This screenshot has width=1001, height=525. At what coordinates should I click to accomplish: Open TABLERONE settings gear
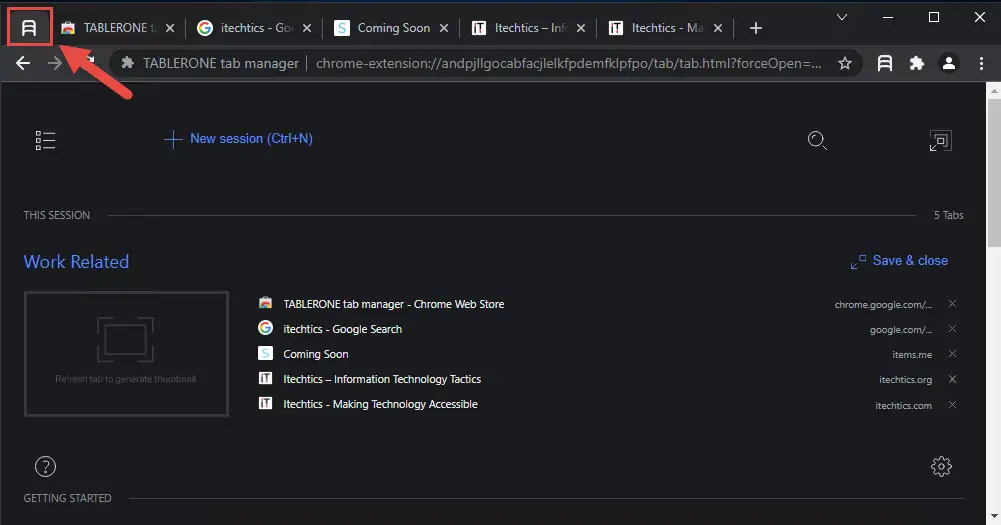pos(941,466)
